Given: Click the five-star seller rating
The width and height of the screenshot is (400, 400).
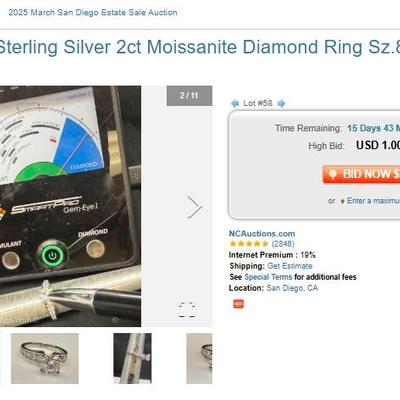Looking at the screenshot, I should point(249,244).
